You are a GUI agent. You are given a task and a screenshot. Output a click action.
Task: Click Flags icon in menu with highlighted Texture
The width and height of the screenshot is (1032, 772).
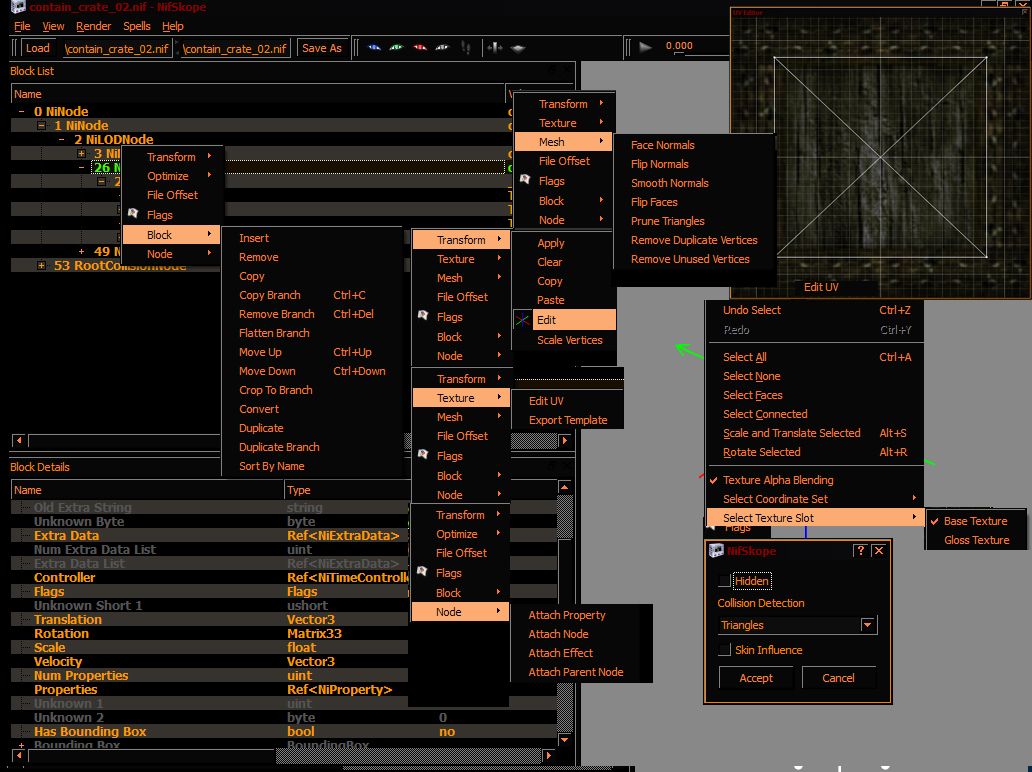tap(423, 455)
